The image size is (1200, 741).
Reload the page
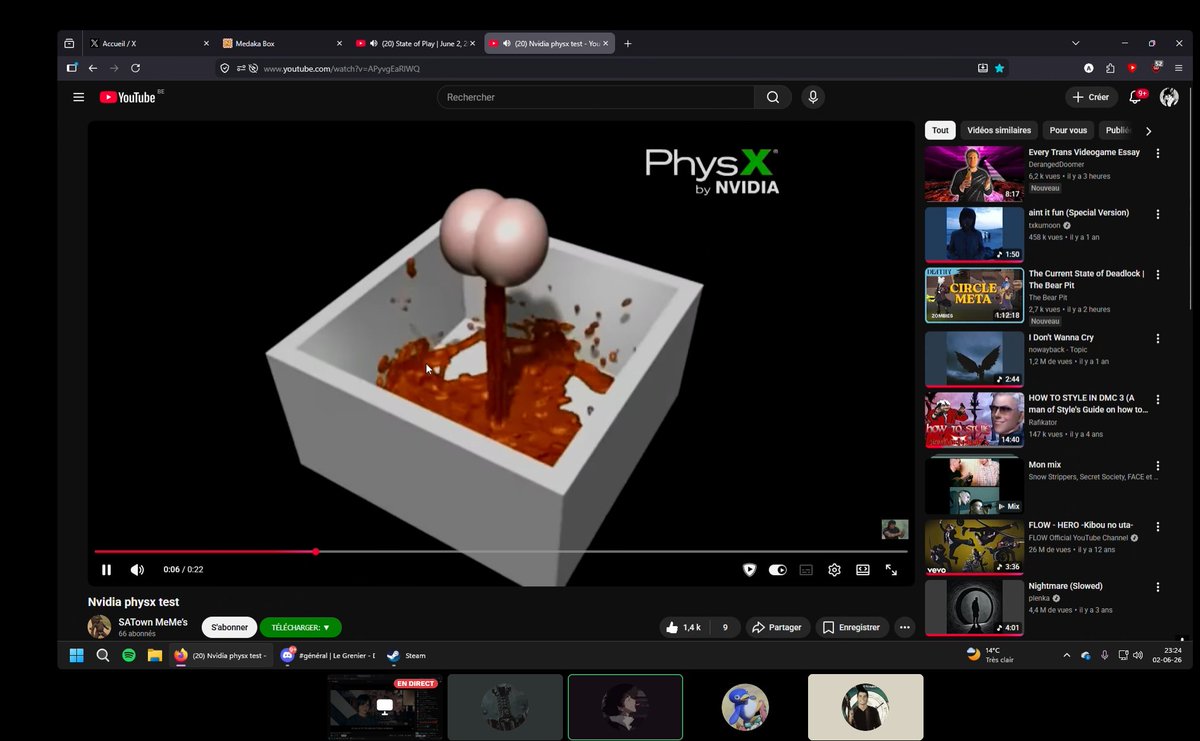coord(136,68)
